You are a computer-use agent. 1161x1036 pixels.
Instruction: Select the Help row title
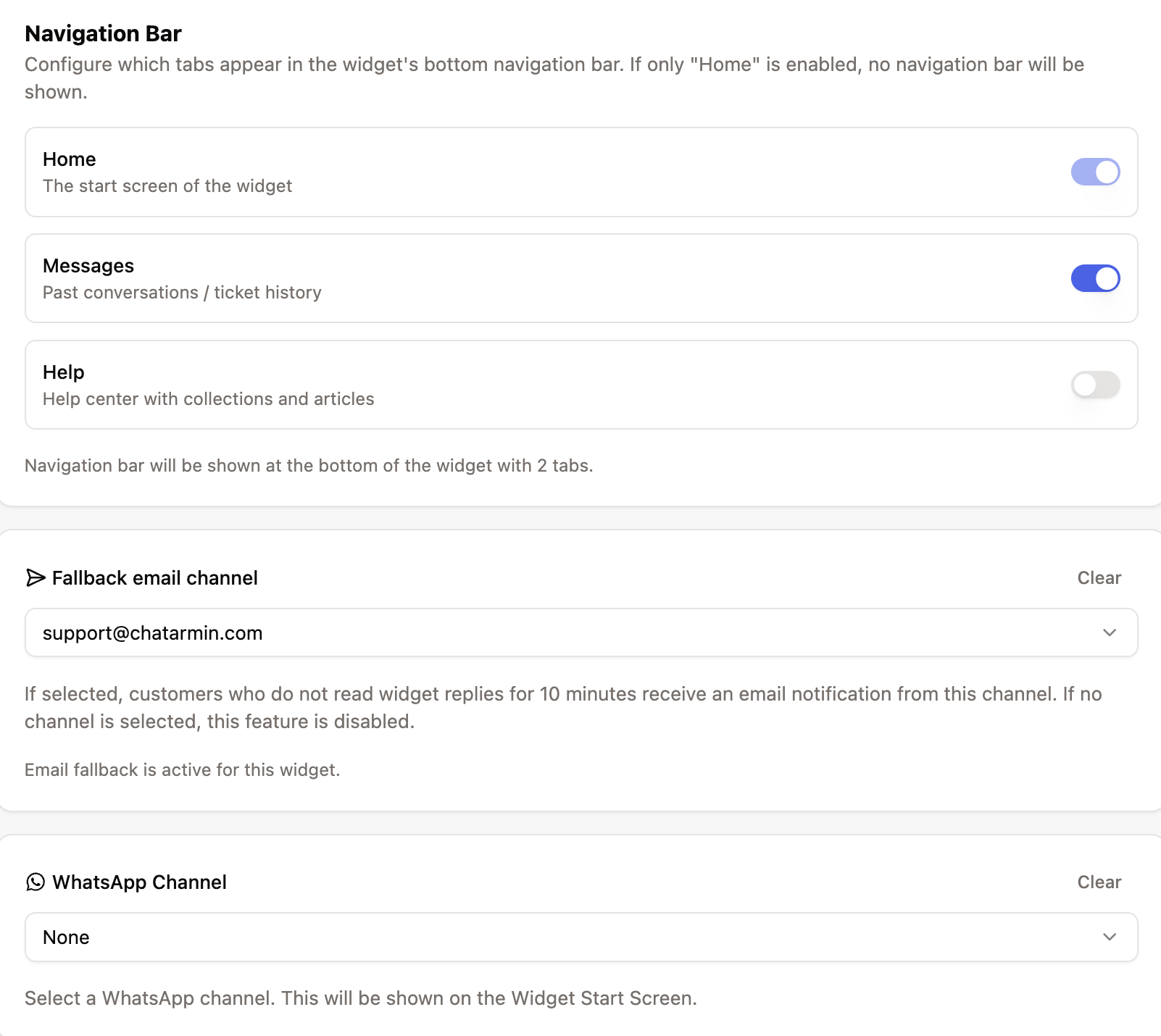pyautogui.click(x=64, y=372)
